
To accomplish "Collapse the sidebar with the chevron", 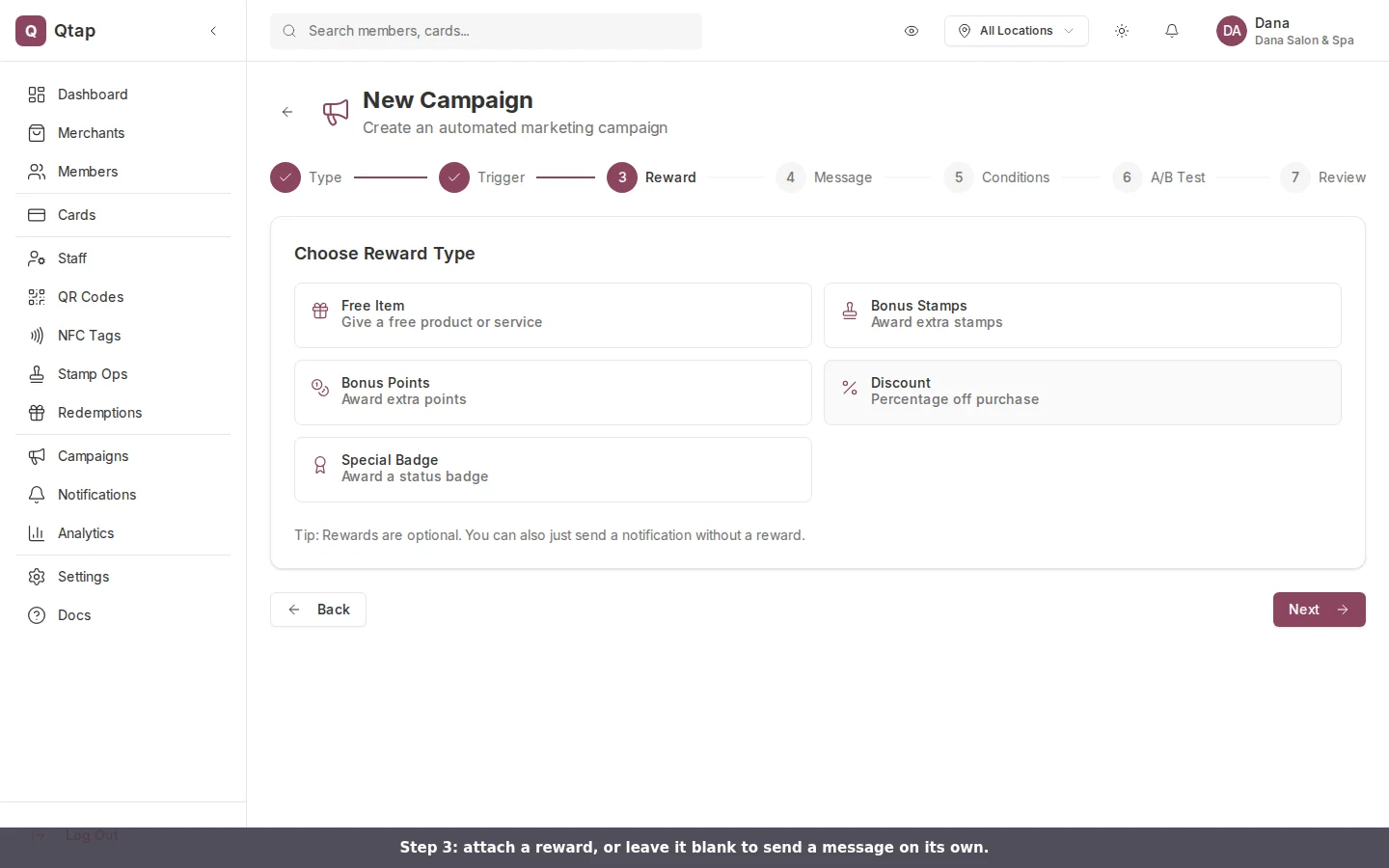I will tap(213, 31).
